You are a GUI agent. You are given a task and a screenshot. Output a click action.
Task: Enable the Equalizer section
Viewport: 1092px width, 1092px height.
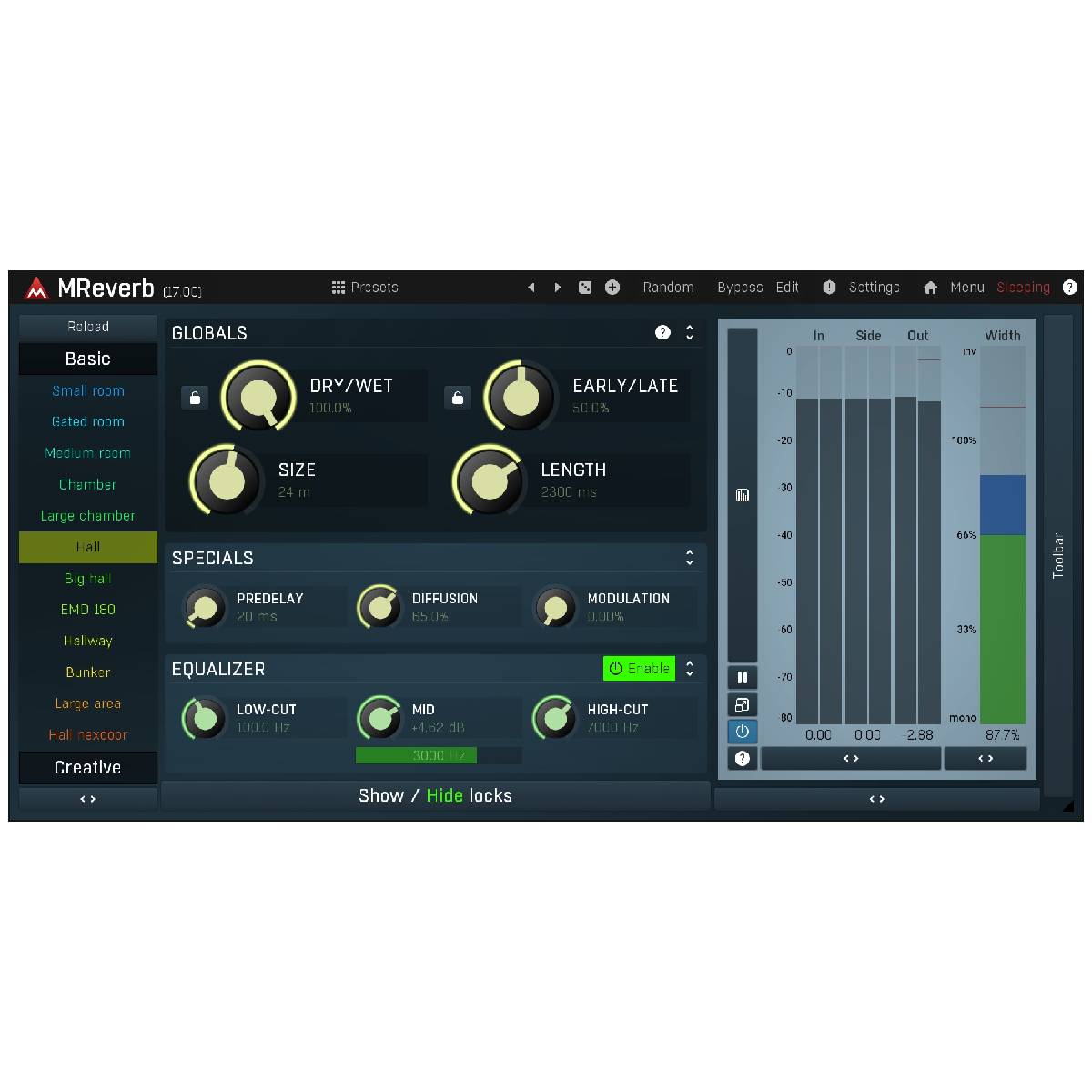point(640,669)
